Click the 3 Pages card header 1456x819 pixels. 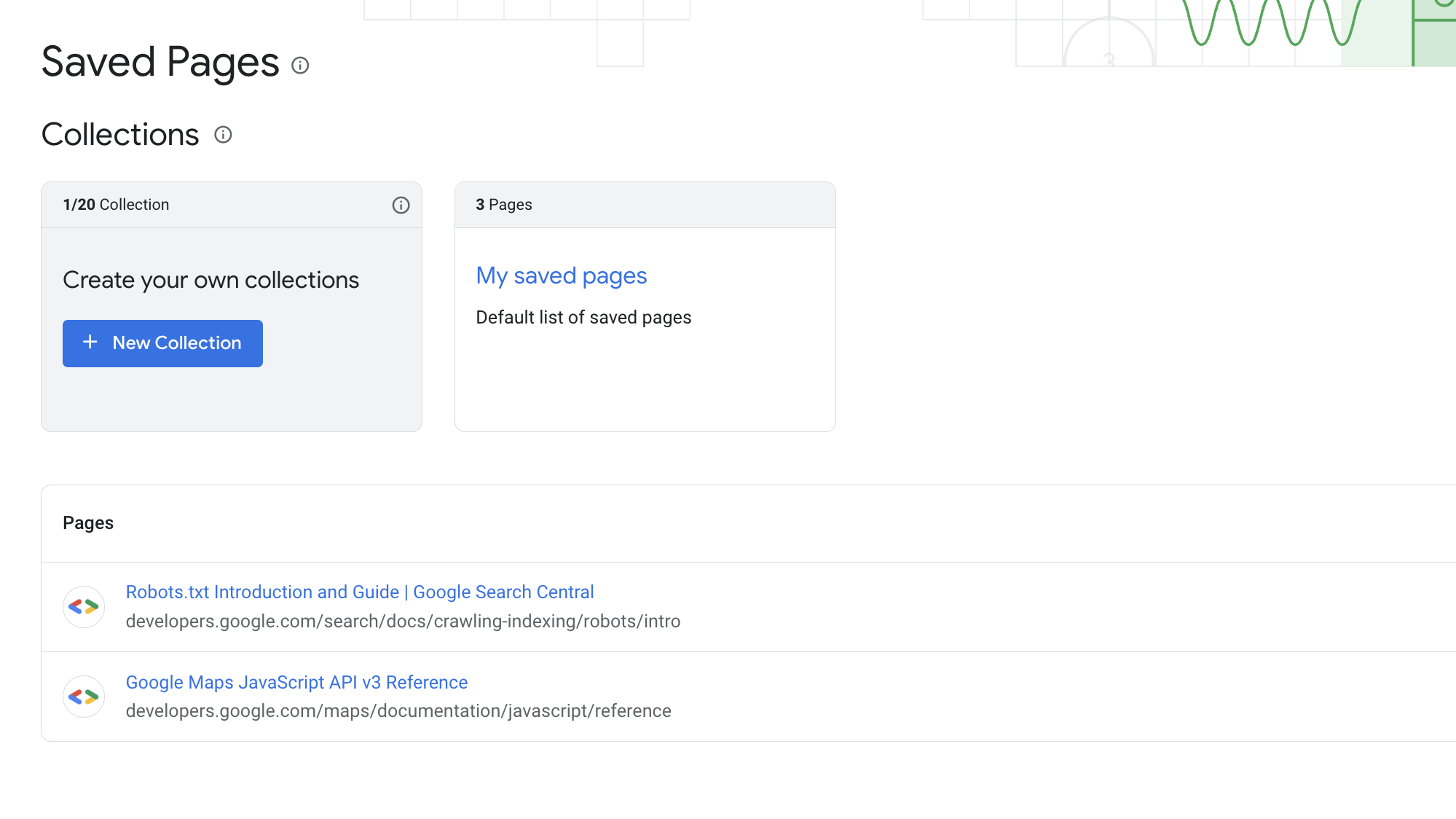[x=503, y=205]
